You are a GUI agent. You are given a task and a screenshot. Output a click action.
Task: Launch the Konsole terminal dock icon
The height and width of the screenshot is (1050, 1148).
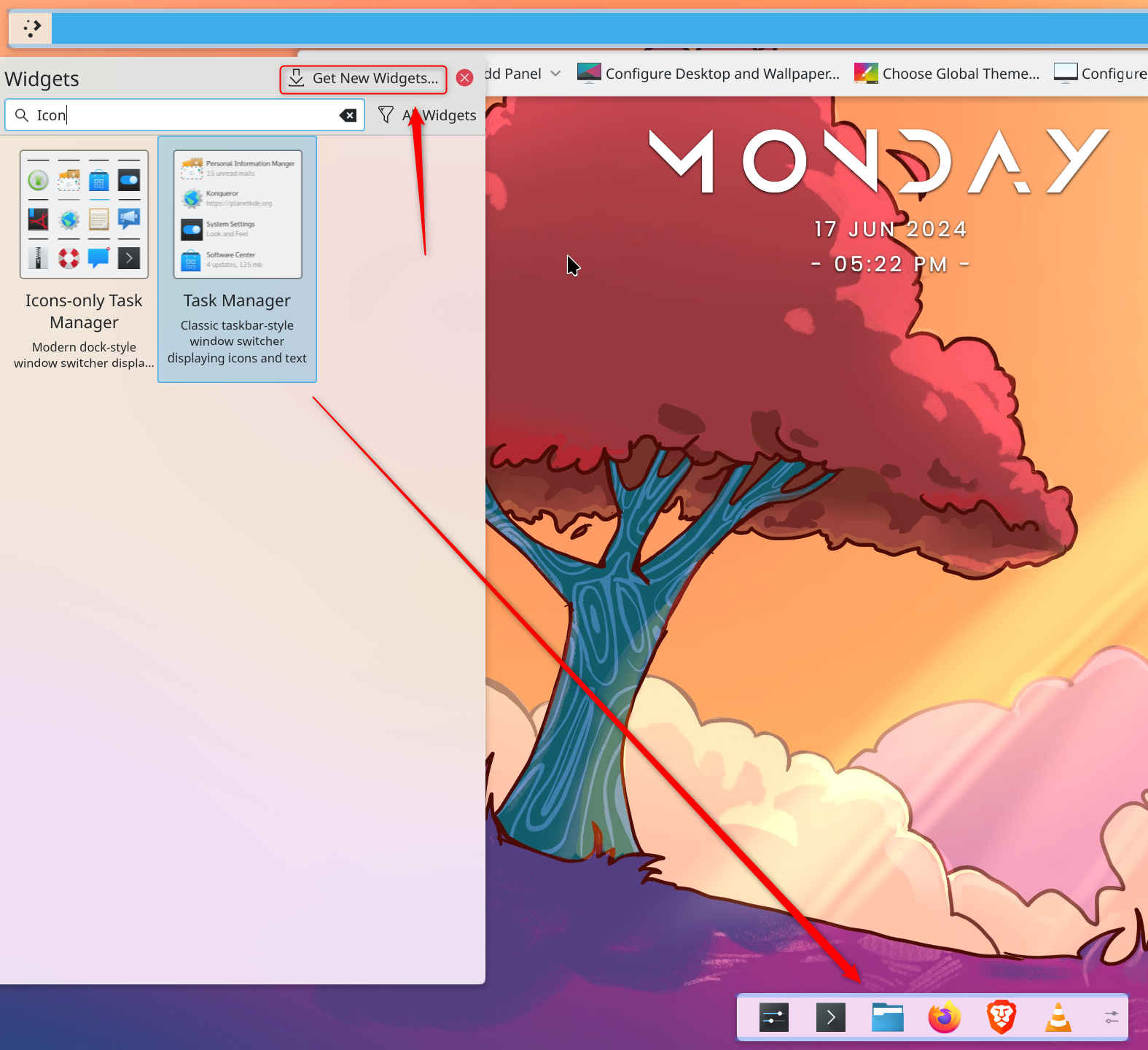click(831, 1017)
